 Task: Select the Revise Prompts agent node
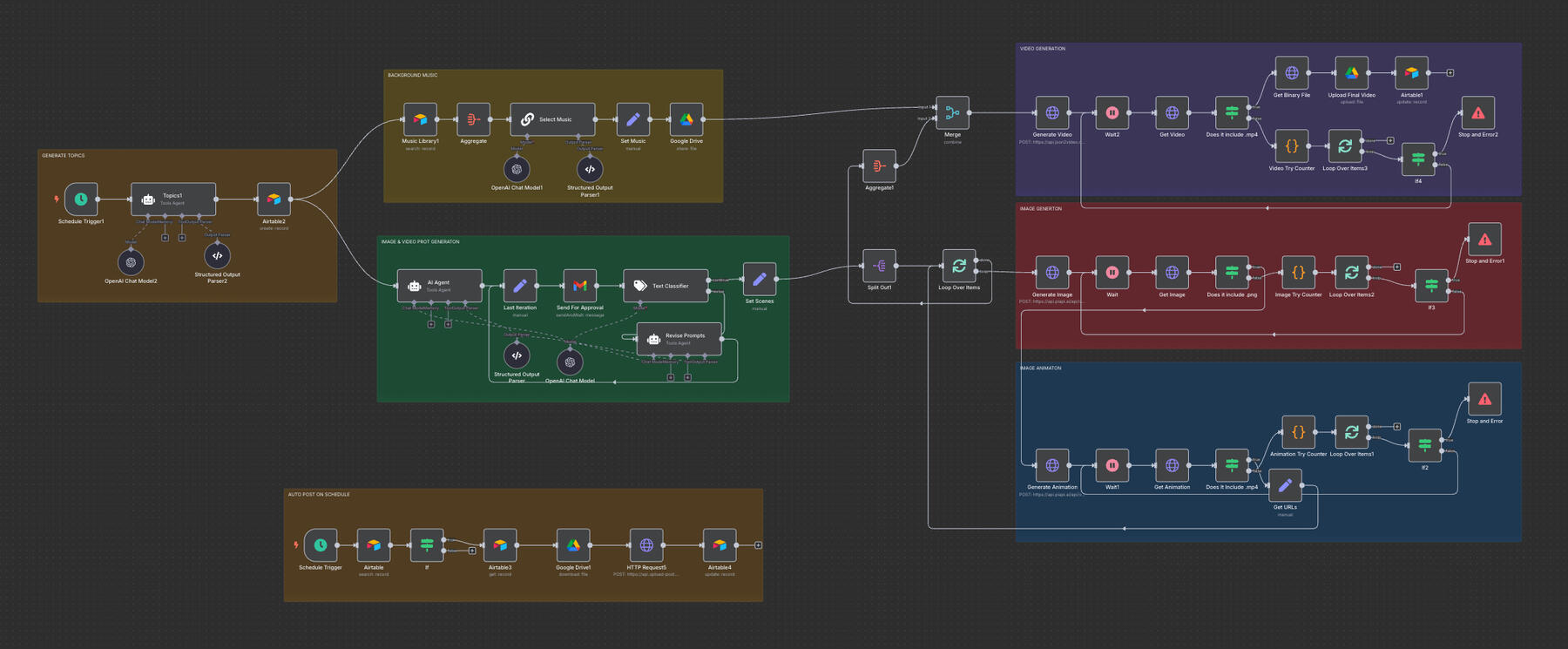pos(679,338)
